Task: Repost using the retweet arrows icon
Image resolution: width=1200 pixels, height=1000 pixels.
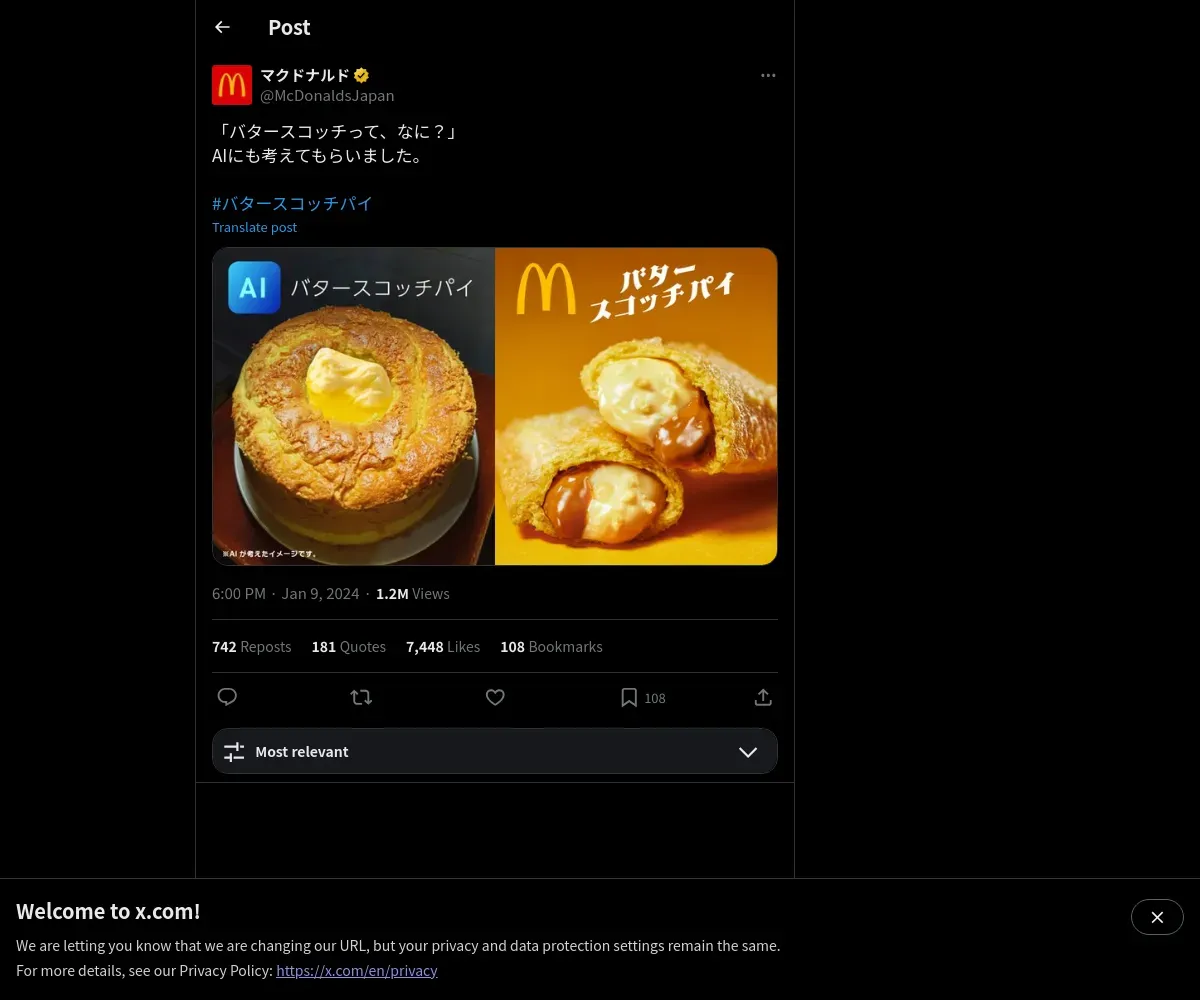Action: (x=361, y=697)
